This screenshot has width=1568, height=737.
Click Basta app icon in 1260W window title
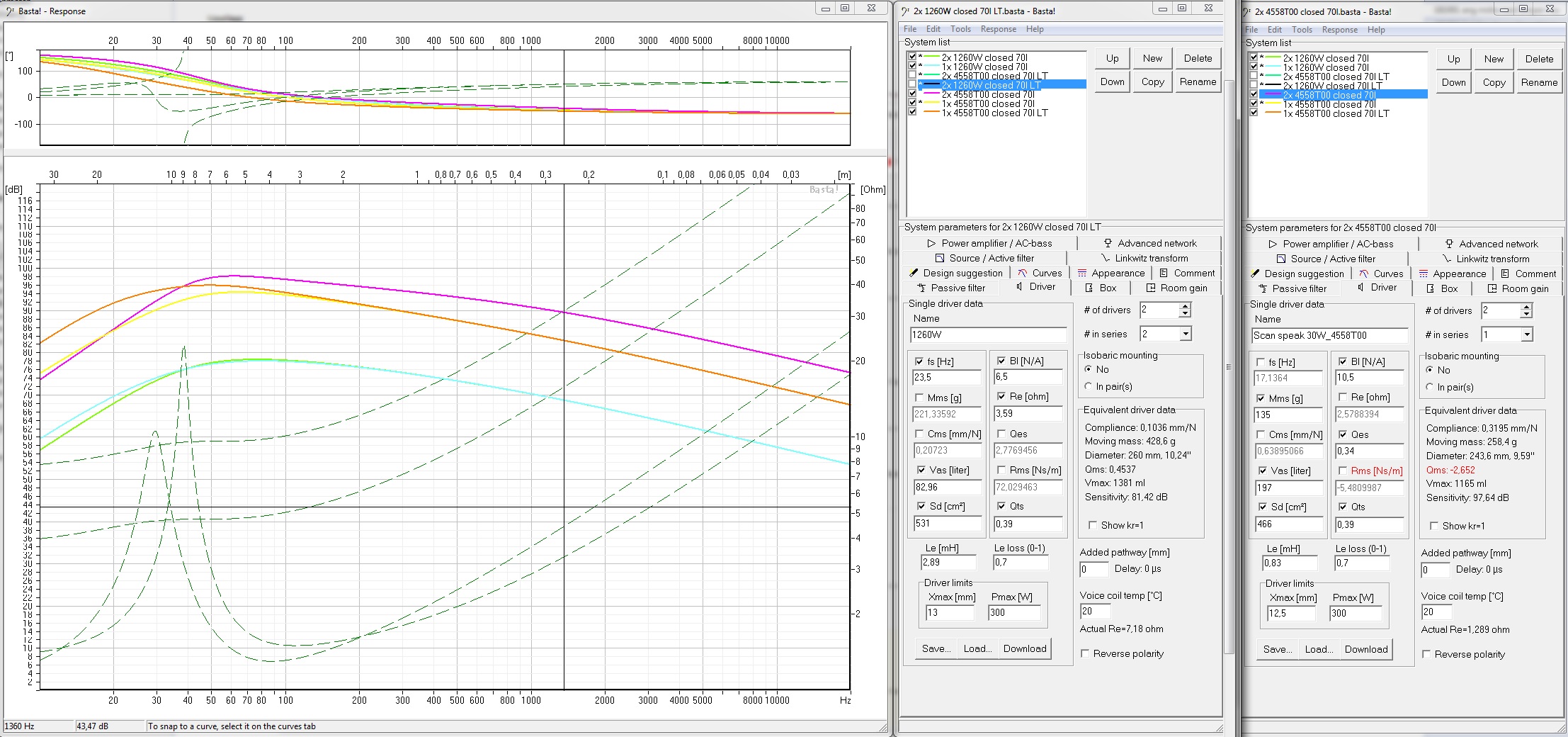(x=905, y=11)
